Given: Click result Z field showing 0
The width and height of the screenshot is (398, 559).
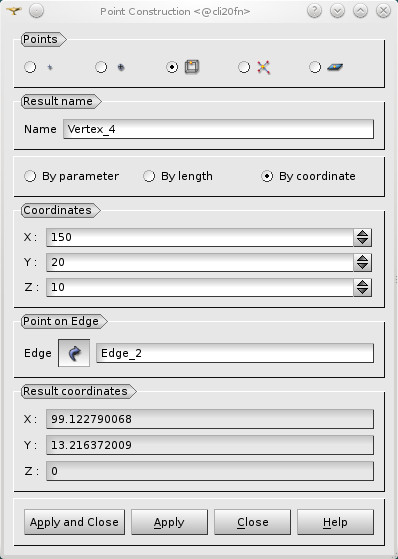Looking at the screenshot, I should (210, 471).
